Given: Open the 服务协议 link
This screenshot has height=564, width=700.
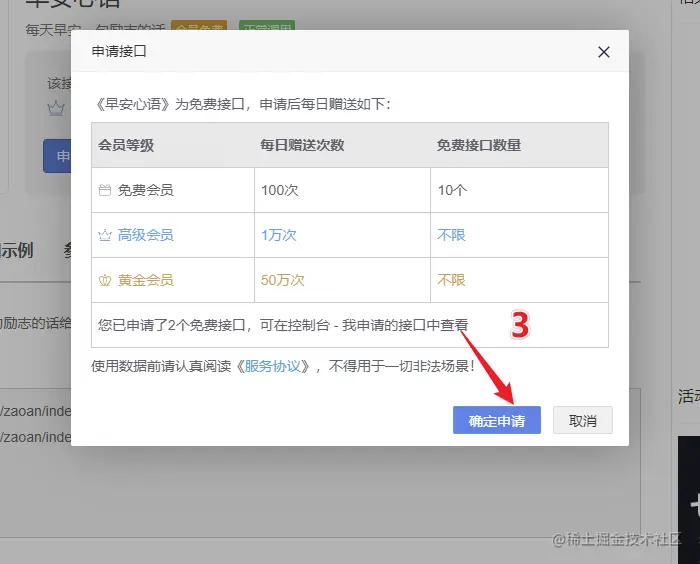Looking at the screenshot, I should pyautogui.click(x=273, y=367).
